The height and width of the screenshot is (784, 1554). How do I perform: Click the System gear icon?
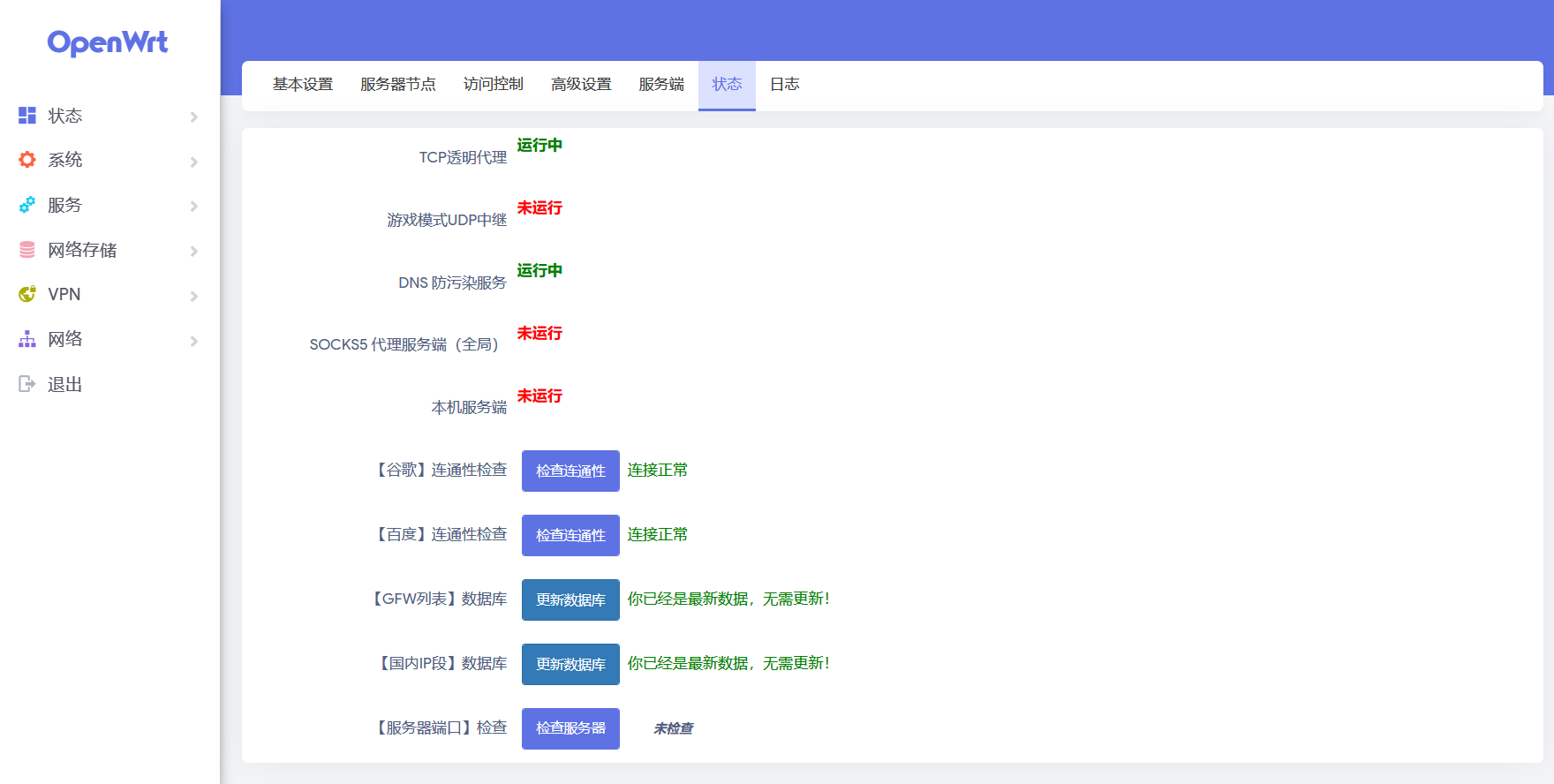[x=27, y=160]
